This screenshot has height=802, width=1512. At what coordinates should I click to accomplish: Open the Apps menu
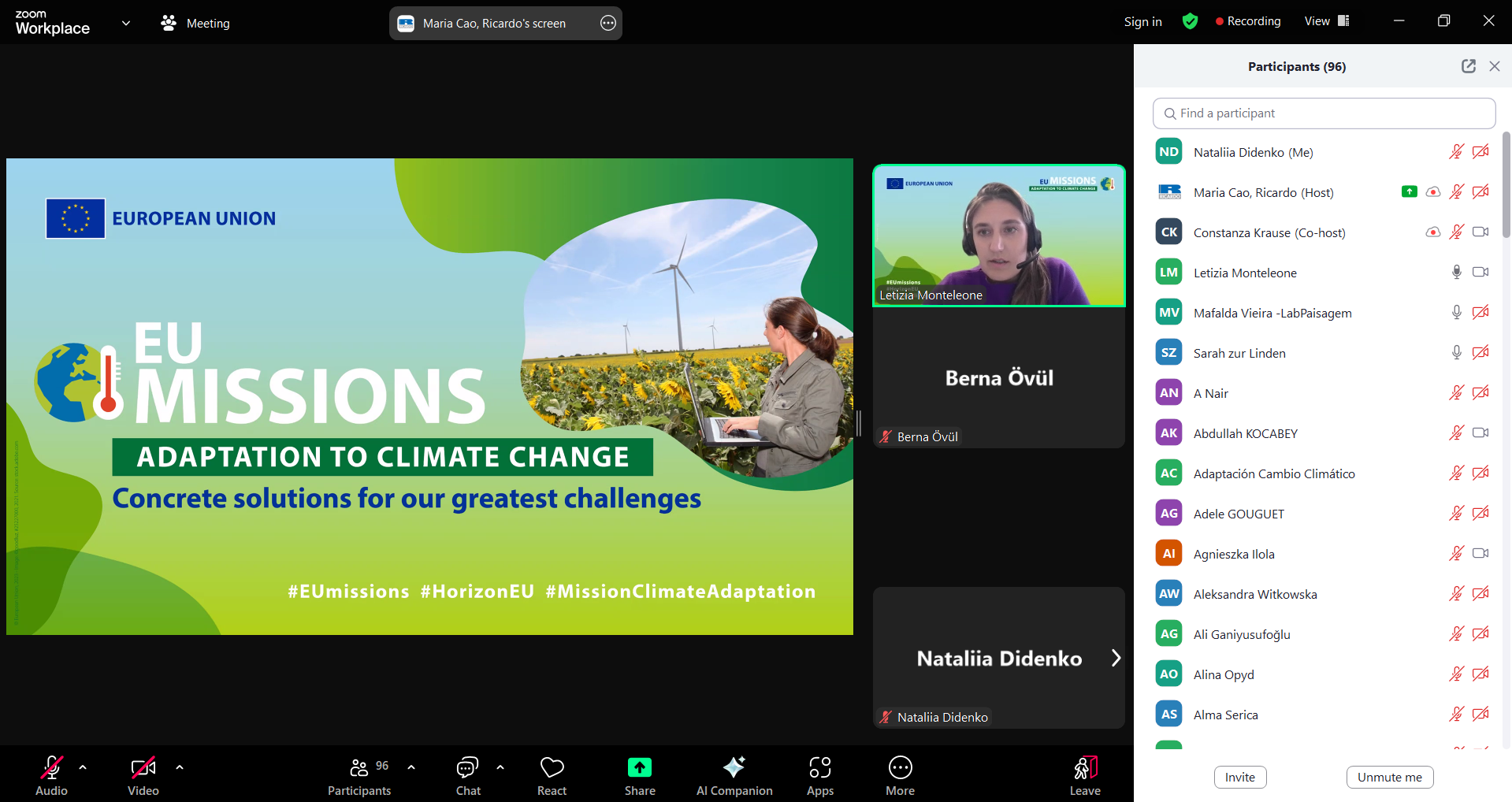tap(820, 775)
